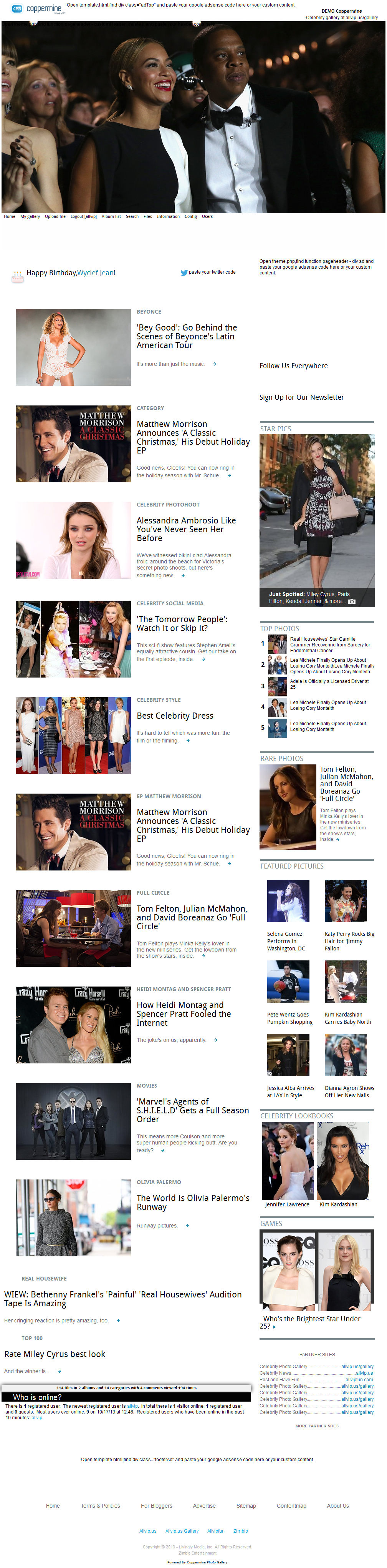Open the Advertise footer link
This screenshot has height=1568, width=387.
pyautogui.click(x=205, y=1506)
